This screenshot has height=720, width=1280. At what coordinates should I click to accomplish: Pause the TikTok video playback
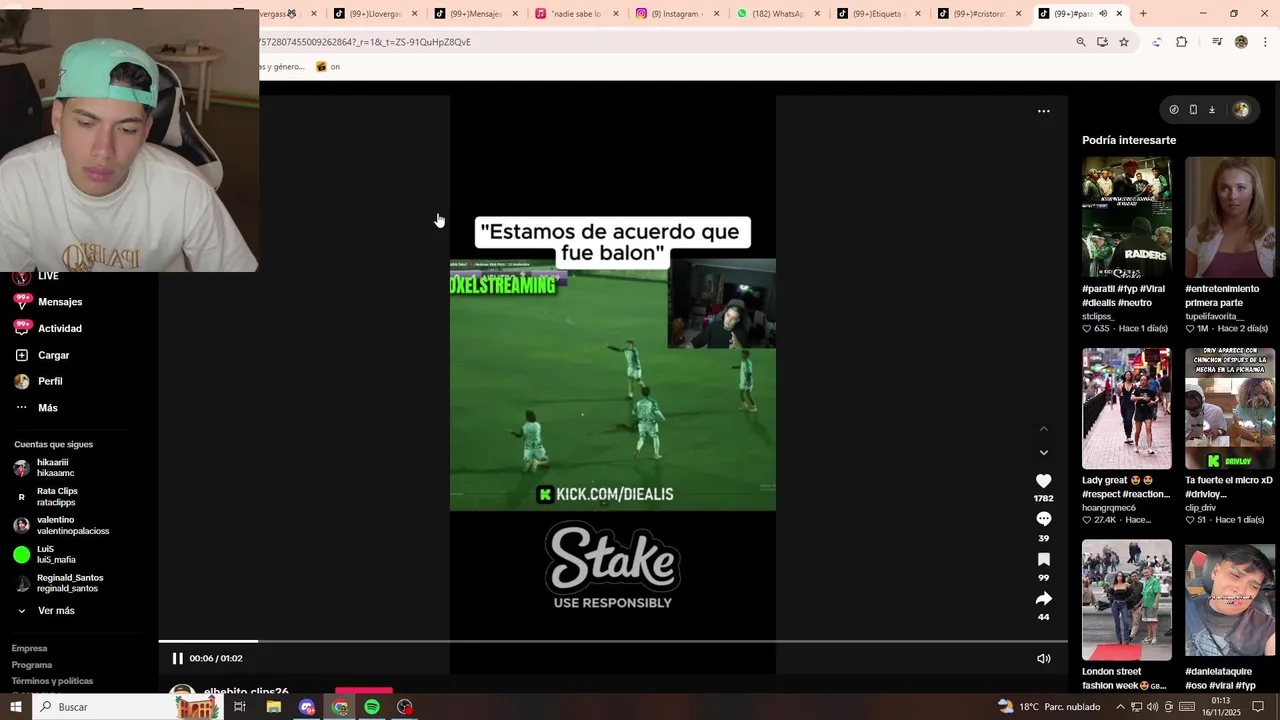[177, 658]
